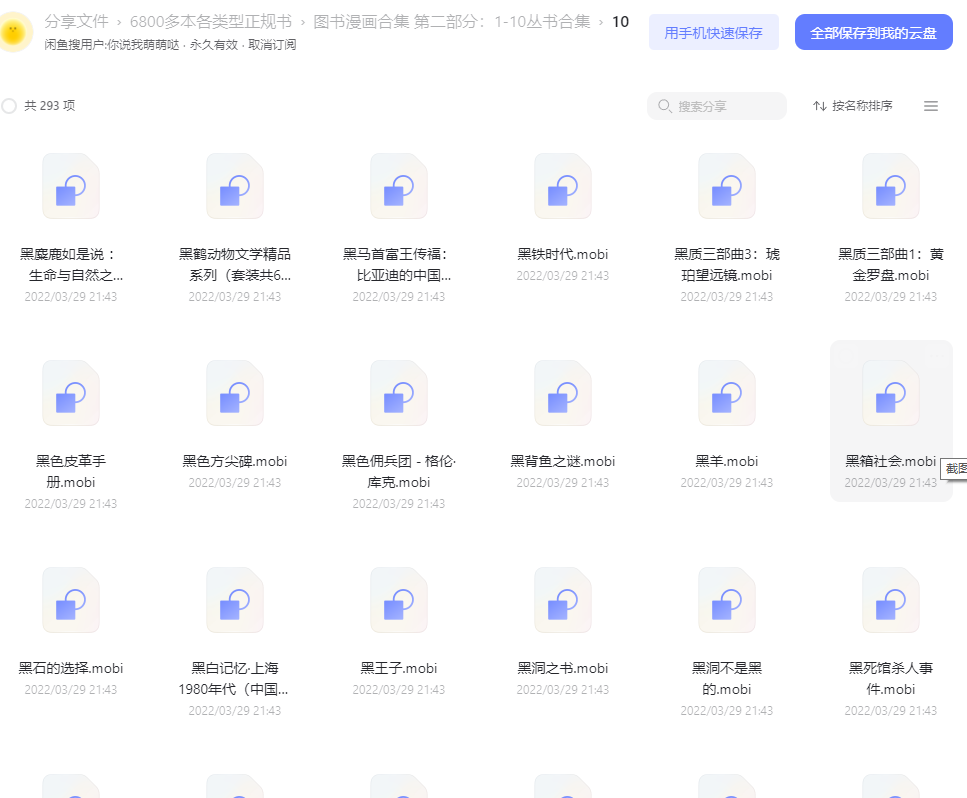Open file icon for 黑背鱼之谜.mobi
This screenshot has width=967, height=798.
563,393
